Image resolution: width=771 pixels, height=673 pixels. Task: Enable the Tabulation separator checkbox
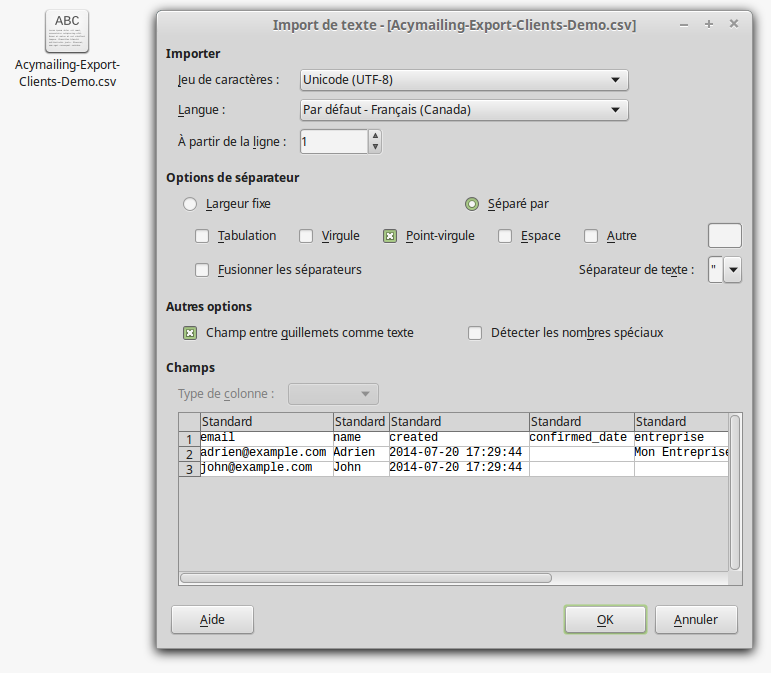coord(202,236)
